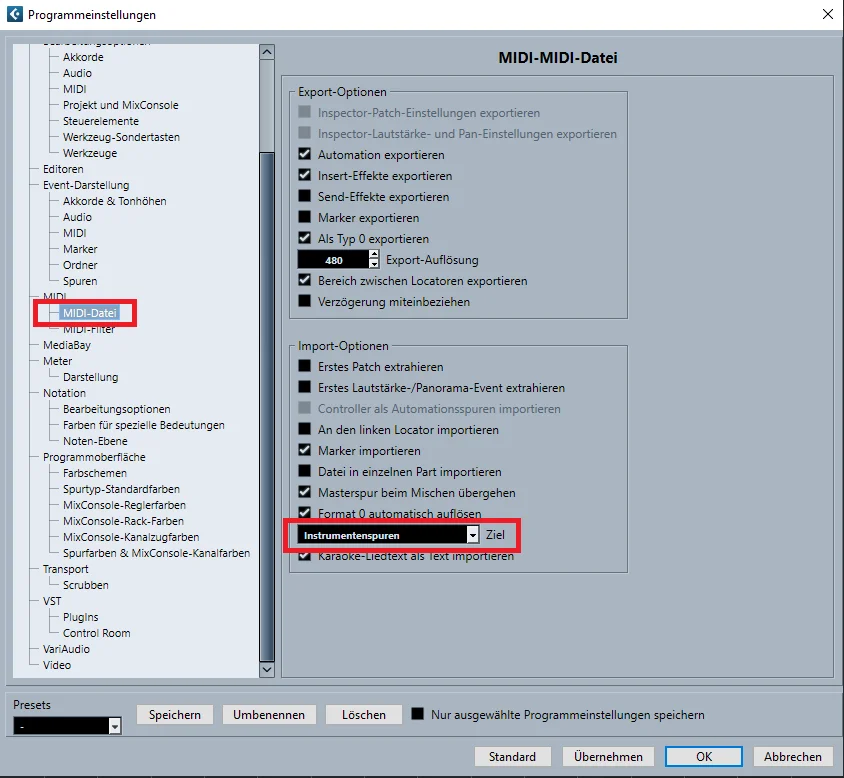The image size is (844, 778).
Task: Click the Standard button
Action: (x=512, y=756)
